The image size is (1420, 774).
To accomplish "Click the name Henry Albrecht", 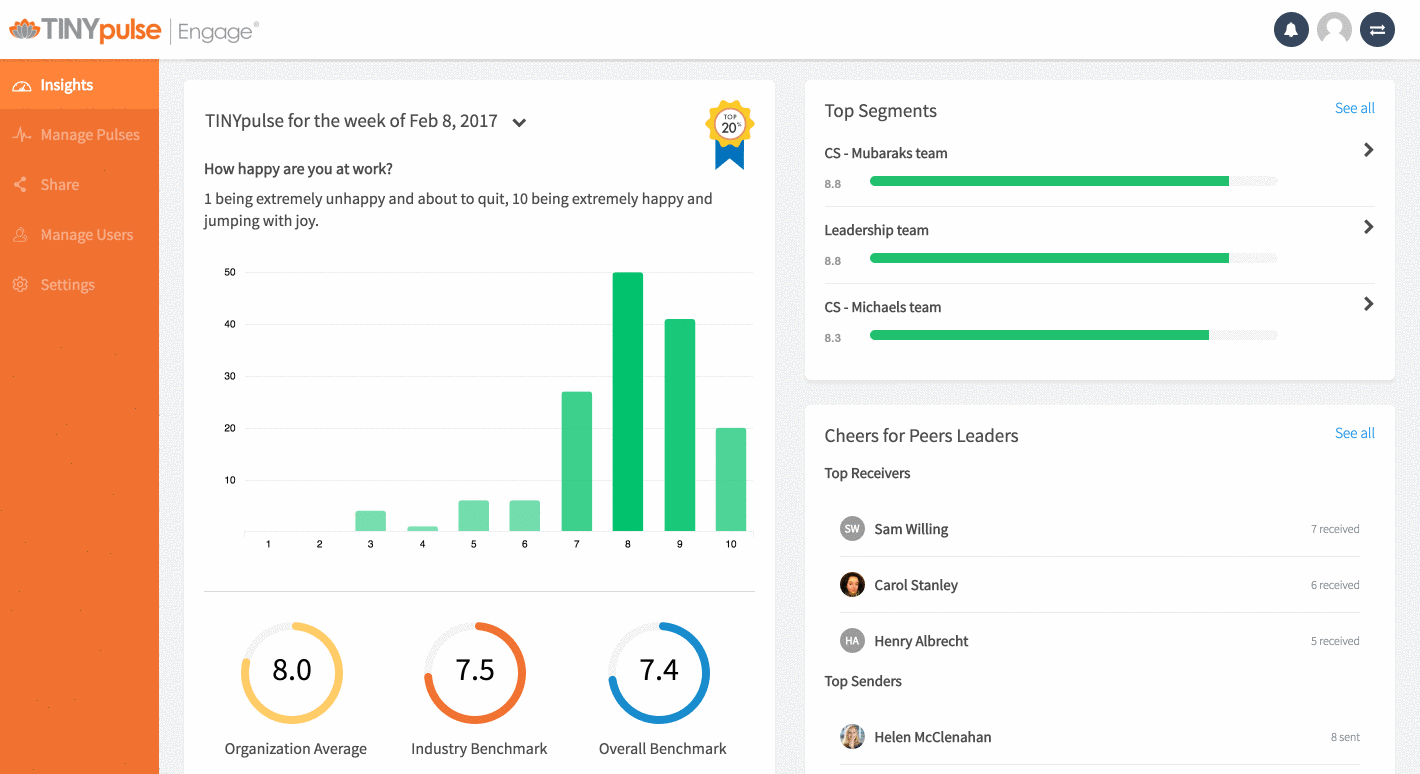I will tap(921, 641).
